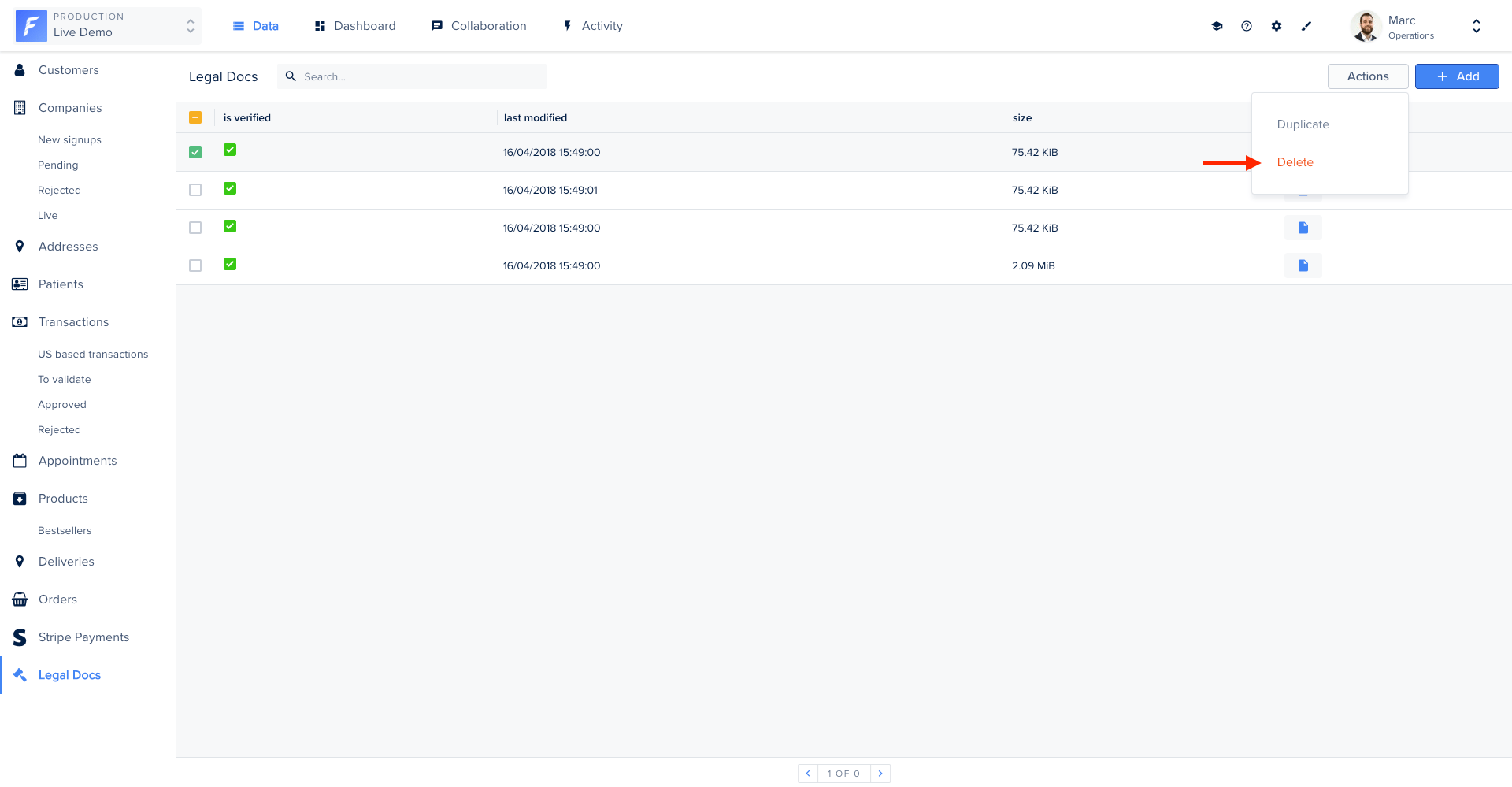Open Rejected under Transactions

[59, 429]
